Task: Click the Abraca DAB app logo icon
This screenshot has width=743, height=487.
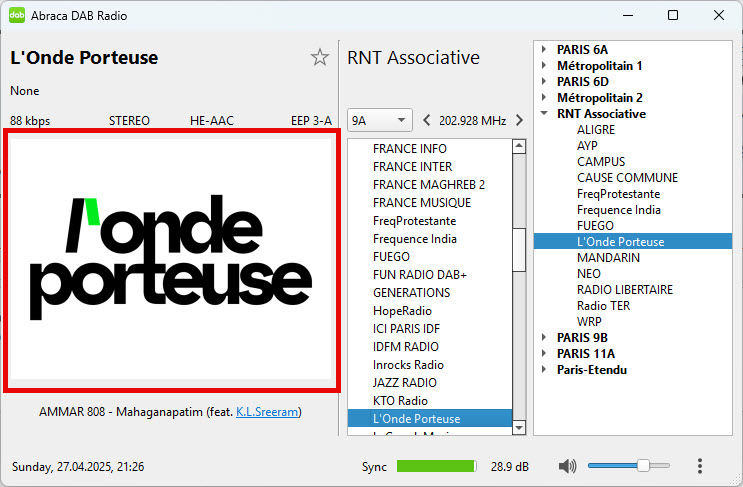Action: pyautogui.click(x=17, y=15)
